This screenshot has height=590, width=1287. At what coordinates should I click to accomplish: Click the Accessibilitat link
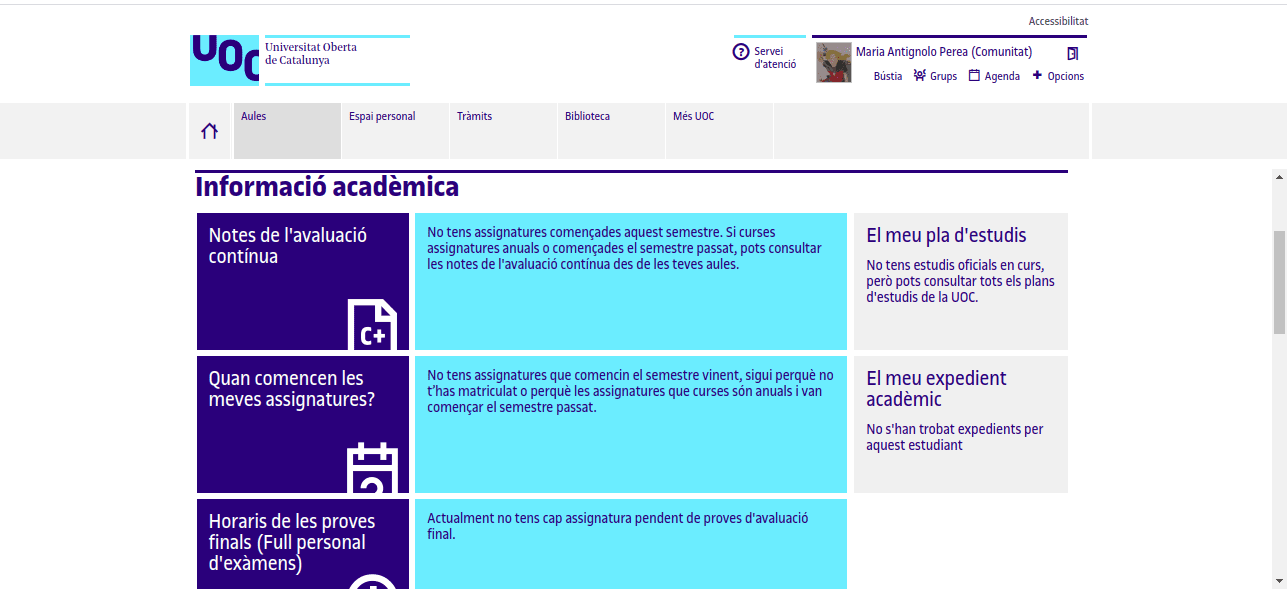tap(1058, 21)
